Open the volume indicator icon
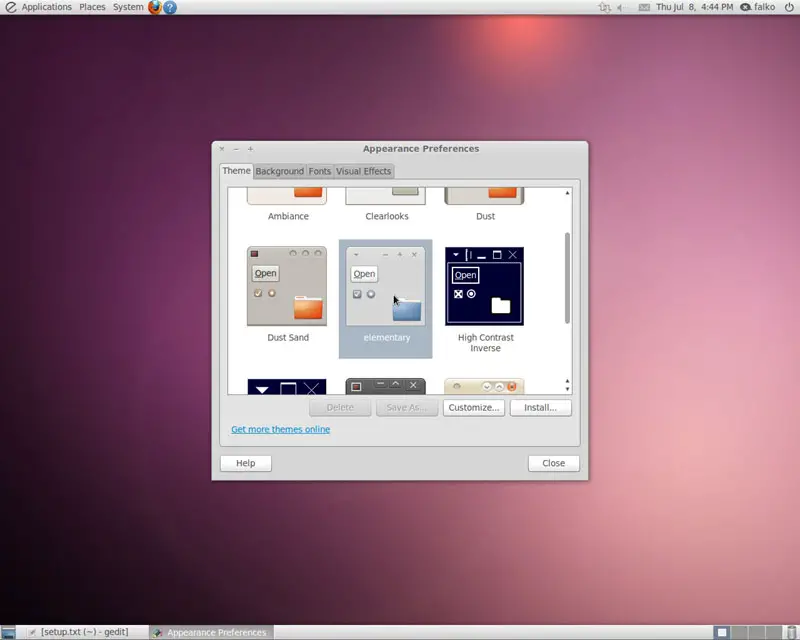This screenshot has height=640, width=800. [620, 7]
